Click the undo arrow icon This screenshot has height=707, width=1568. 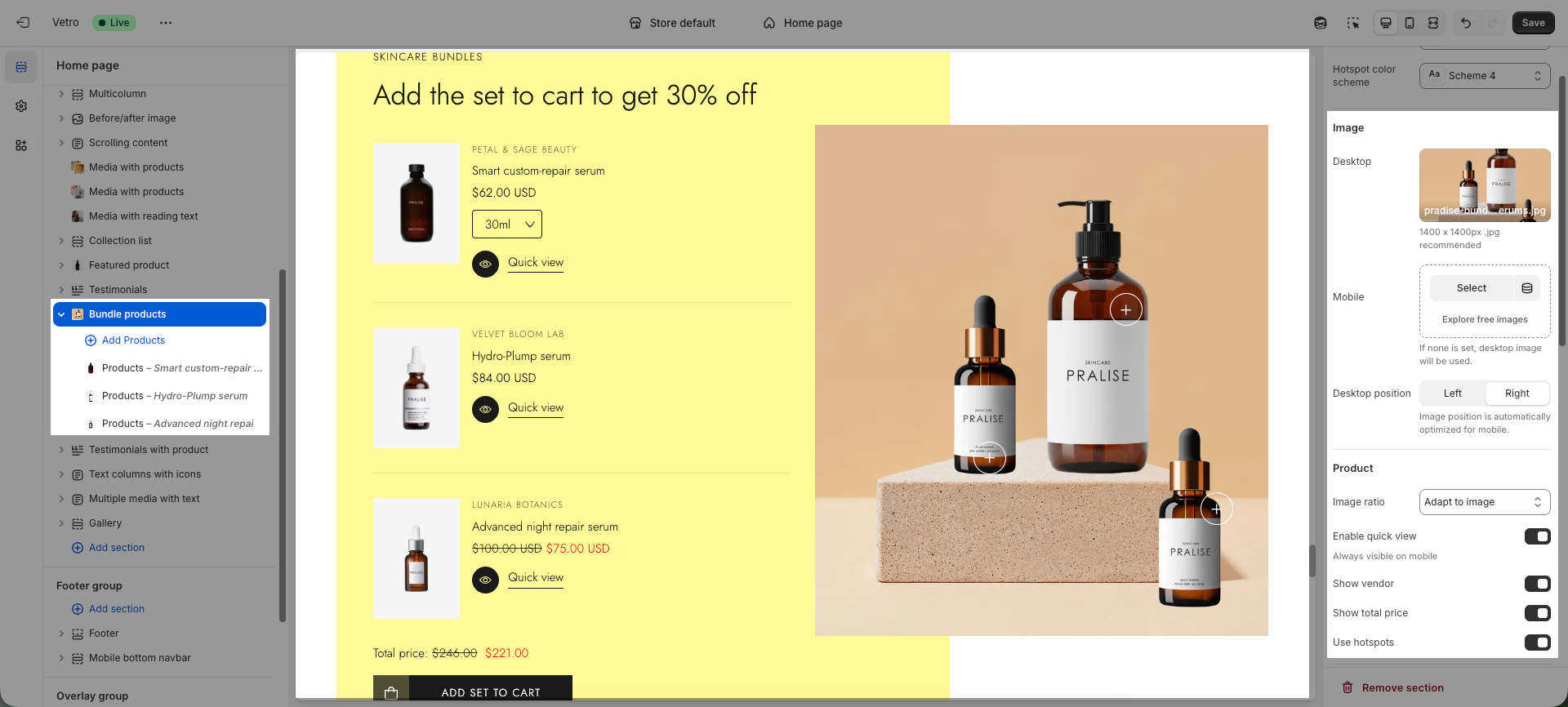(x=1466, y=23)
